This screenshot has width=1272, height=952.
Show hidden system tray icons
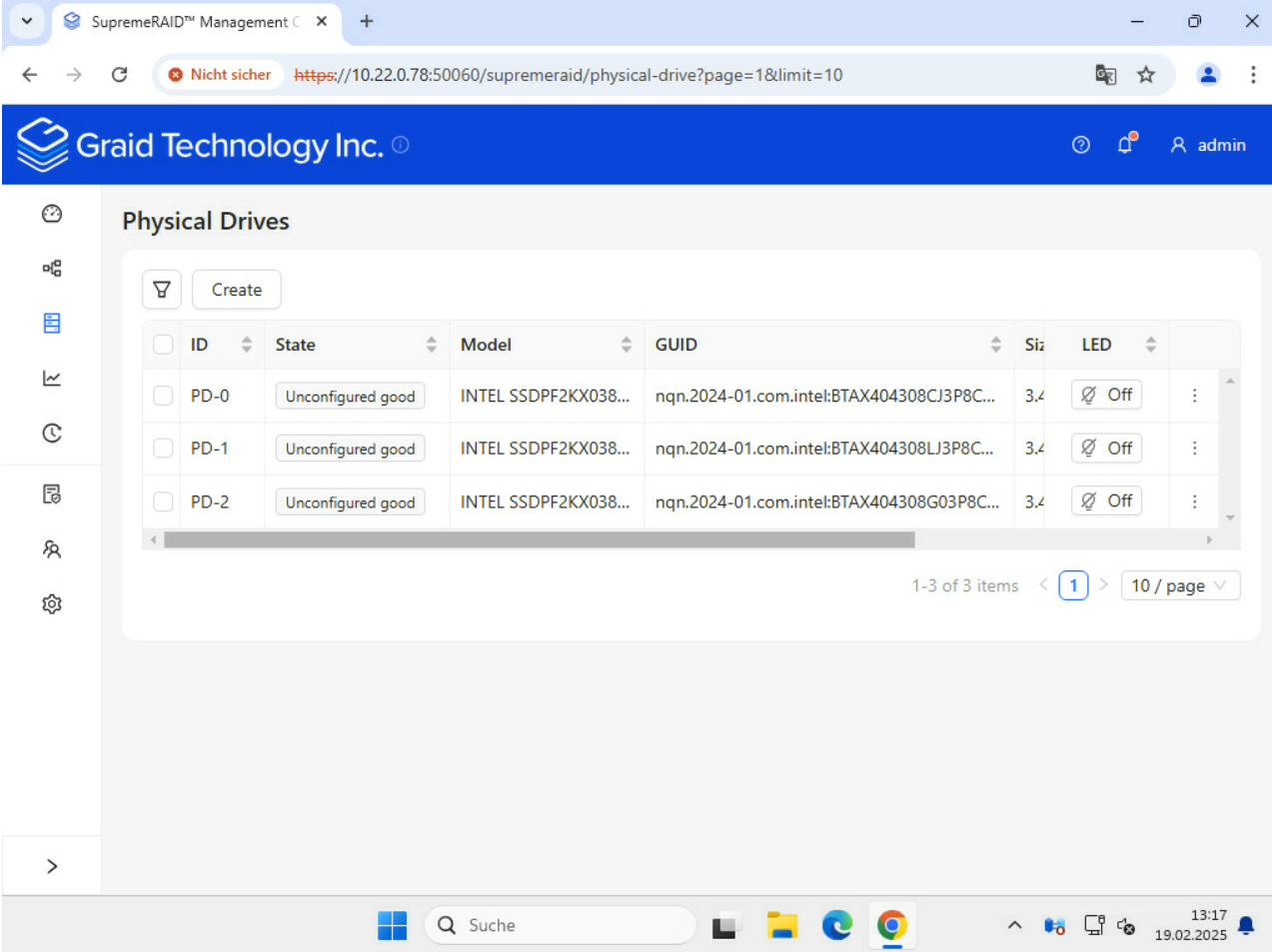[1014, 925]
